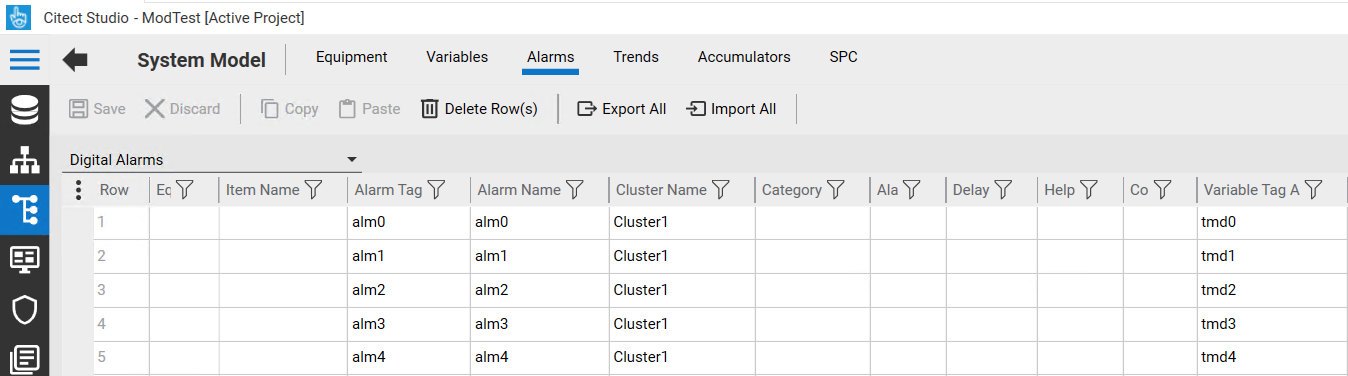The width and height of the screenshot is (1348, 376).
Task: Click the Import All button
Action: coord(731,109)
